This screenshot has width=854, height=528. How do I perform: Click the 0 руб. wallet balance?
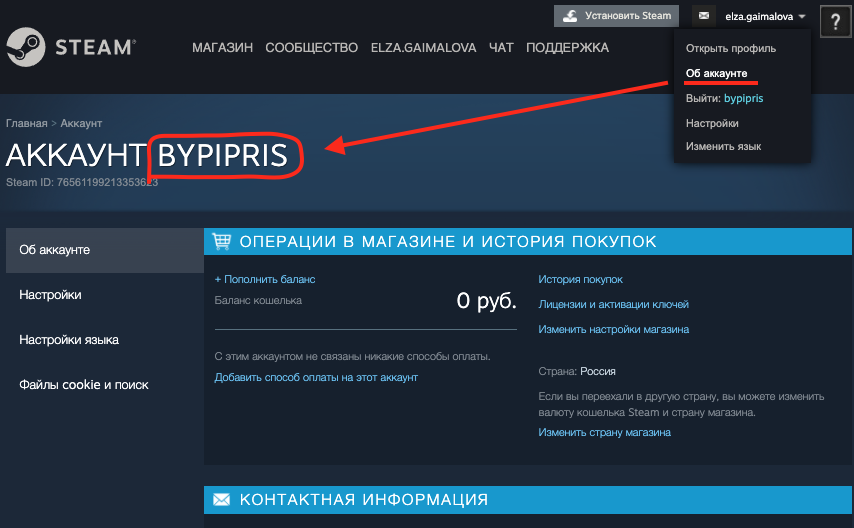(486, 301)
